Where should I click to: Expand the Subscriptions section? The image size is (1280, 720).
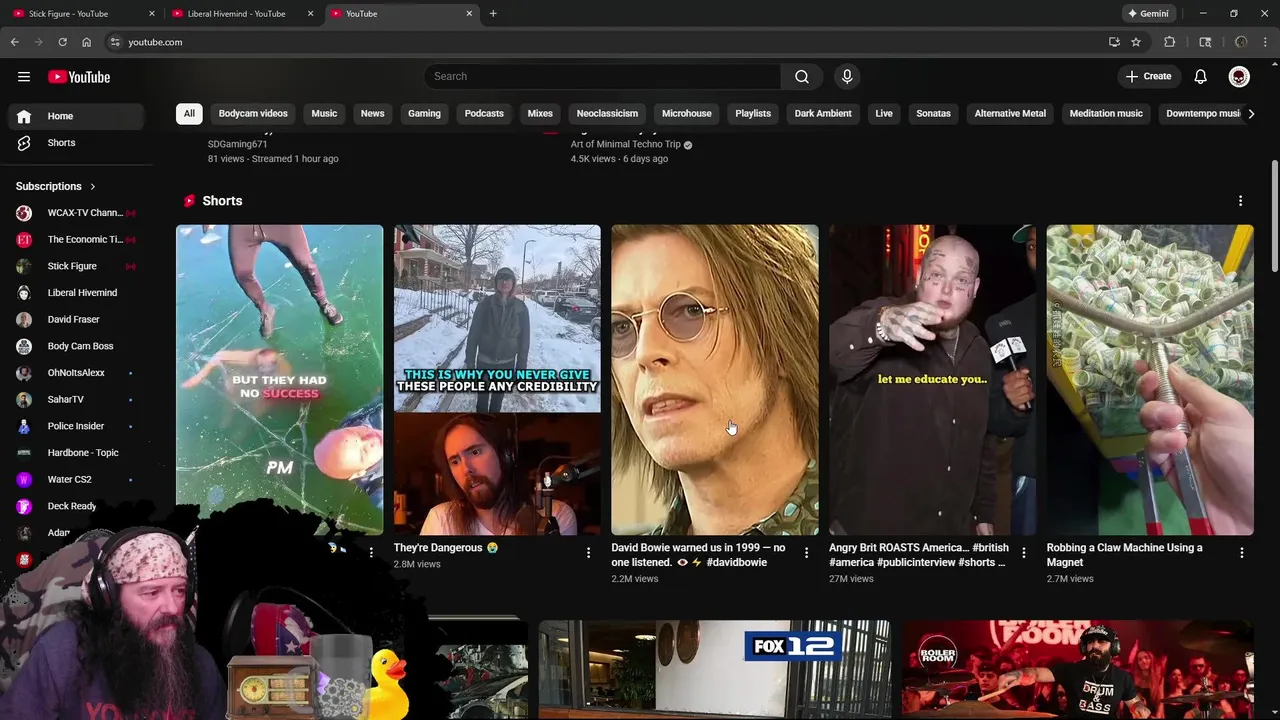pos(56,186)
